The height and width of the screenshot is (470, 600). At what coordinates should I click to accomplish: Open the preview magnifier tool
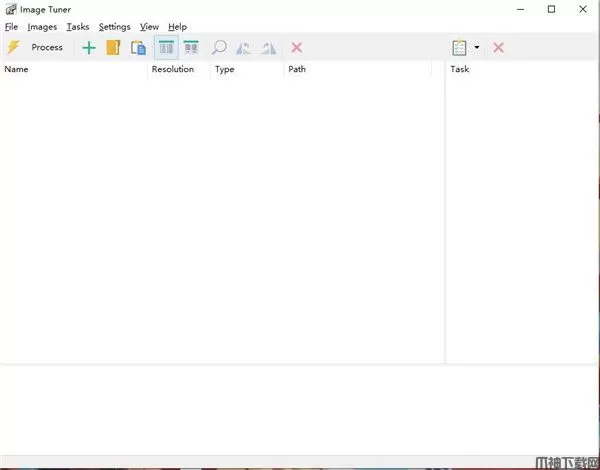[x=219, y=48]
